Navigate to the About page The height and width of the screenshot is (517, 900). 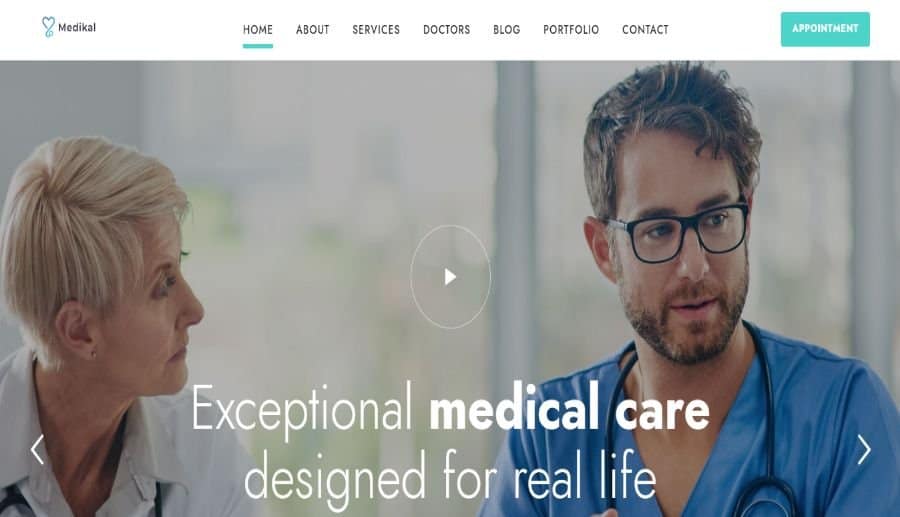[x=313, y=30]
